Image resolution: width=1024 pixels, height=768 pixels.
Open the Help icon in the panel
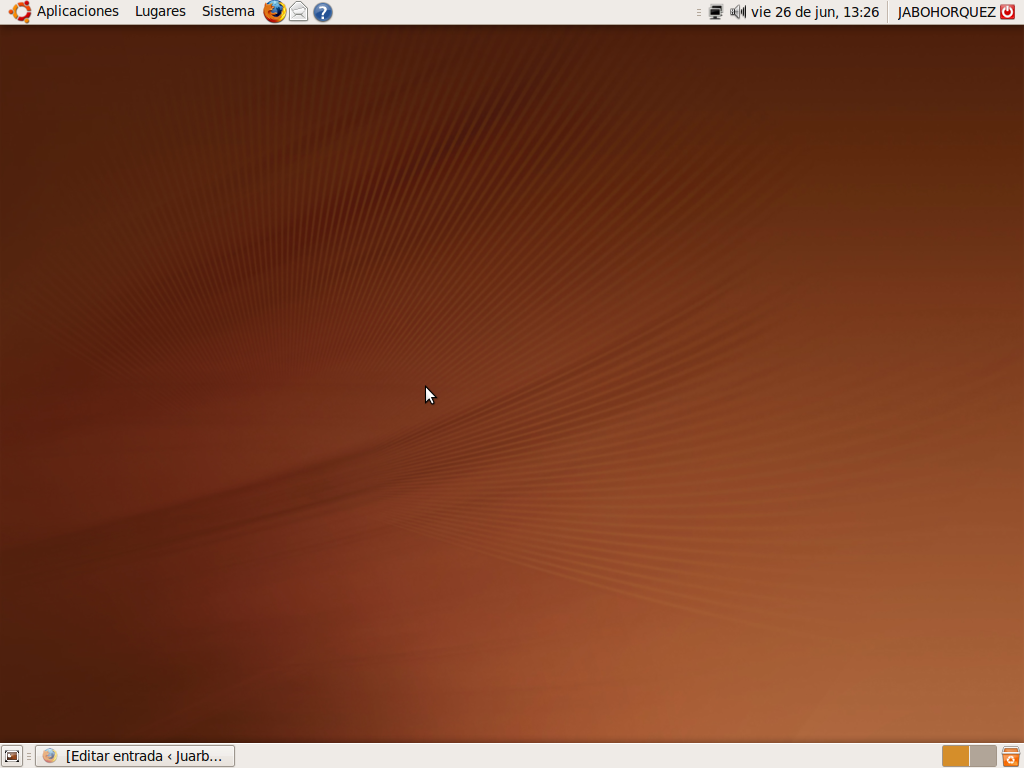[x=323, y=12]
